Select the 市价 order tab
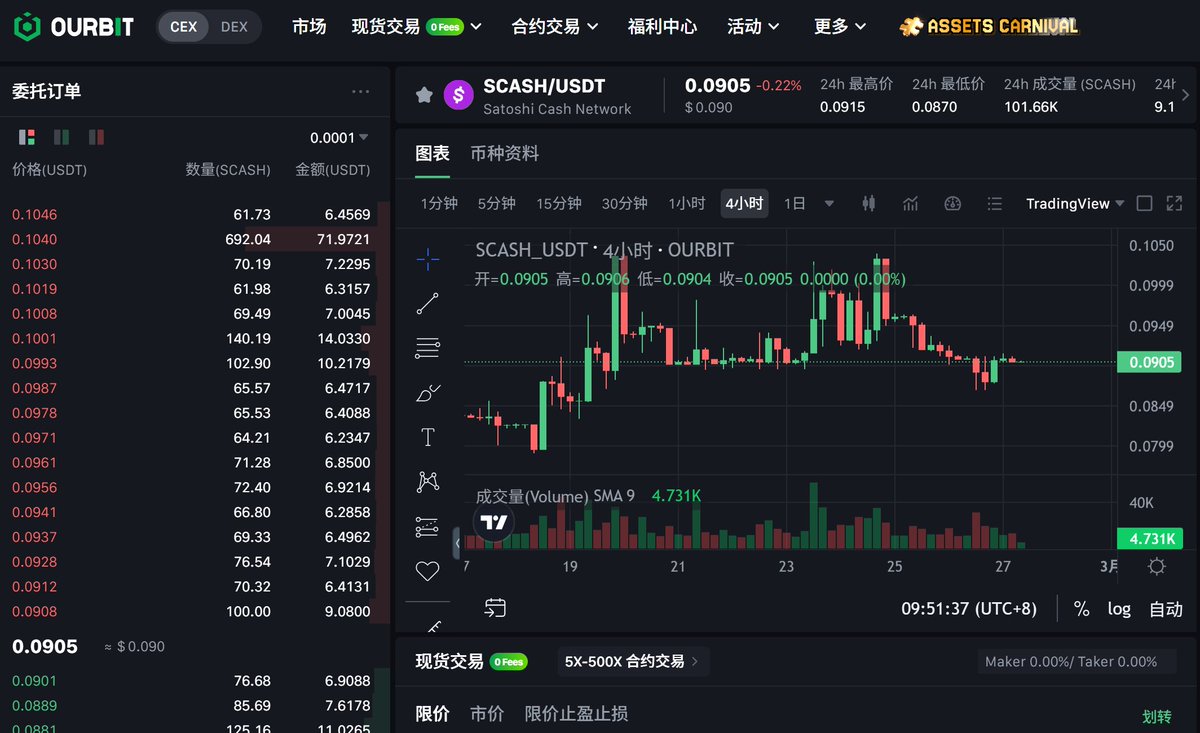This screenshot has height=733, width=1200. click(x=487, y=714)
